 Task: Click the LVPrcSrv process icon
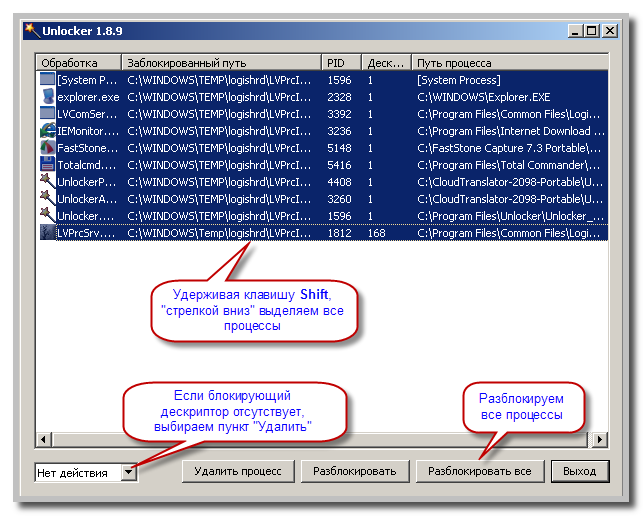pos(48,233)
